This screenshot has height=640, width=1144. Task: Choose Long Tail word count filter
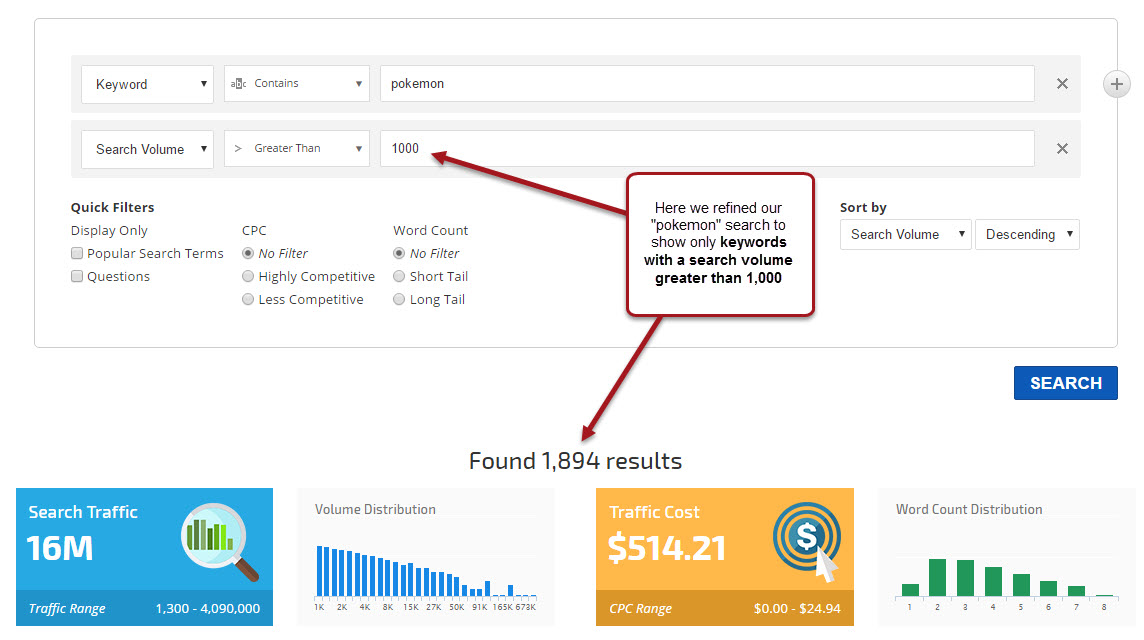click(x=400, y=300)
